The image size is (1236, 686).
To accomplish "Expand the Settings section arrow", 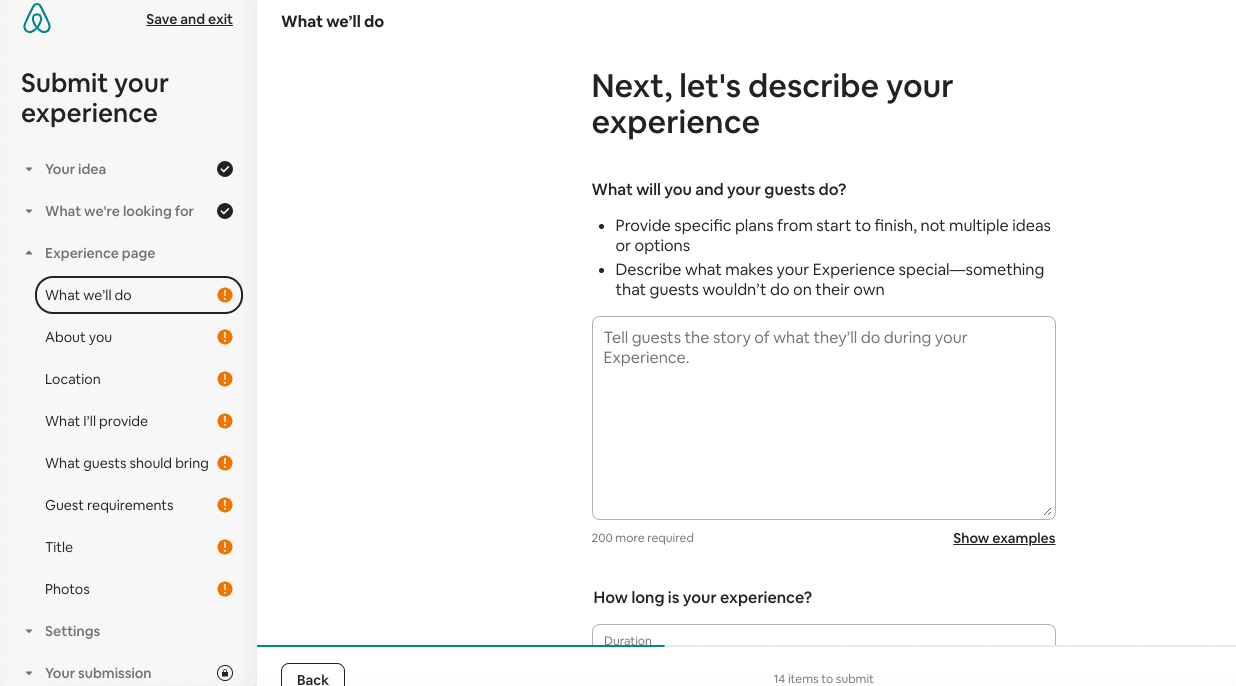I will point(29,632).
